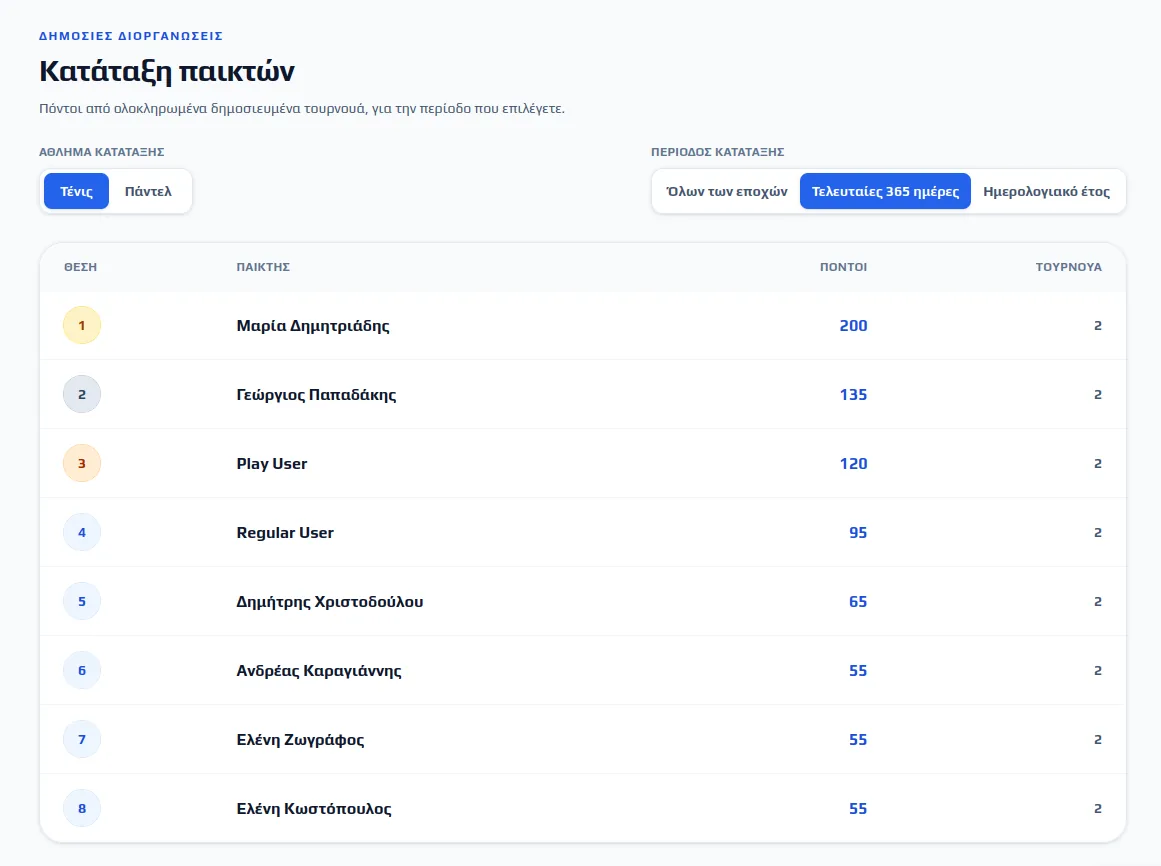Click the position 4 badge
The width and height of the screenshot is (1161, 866).
point(82,532)
